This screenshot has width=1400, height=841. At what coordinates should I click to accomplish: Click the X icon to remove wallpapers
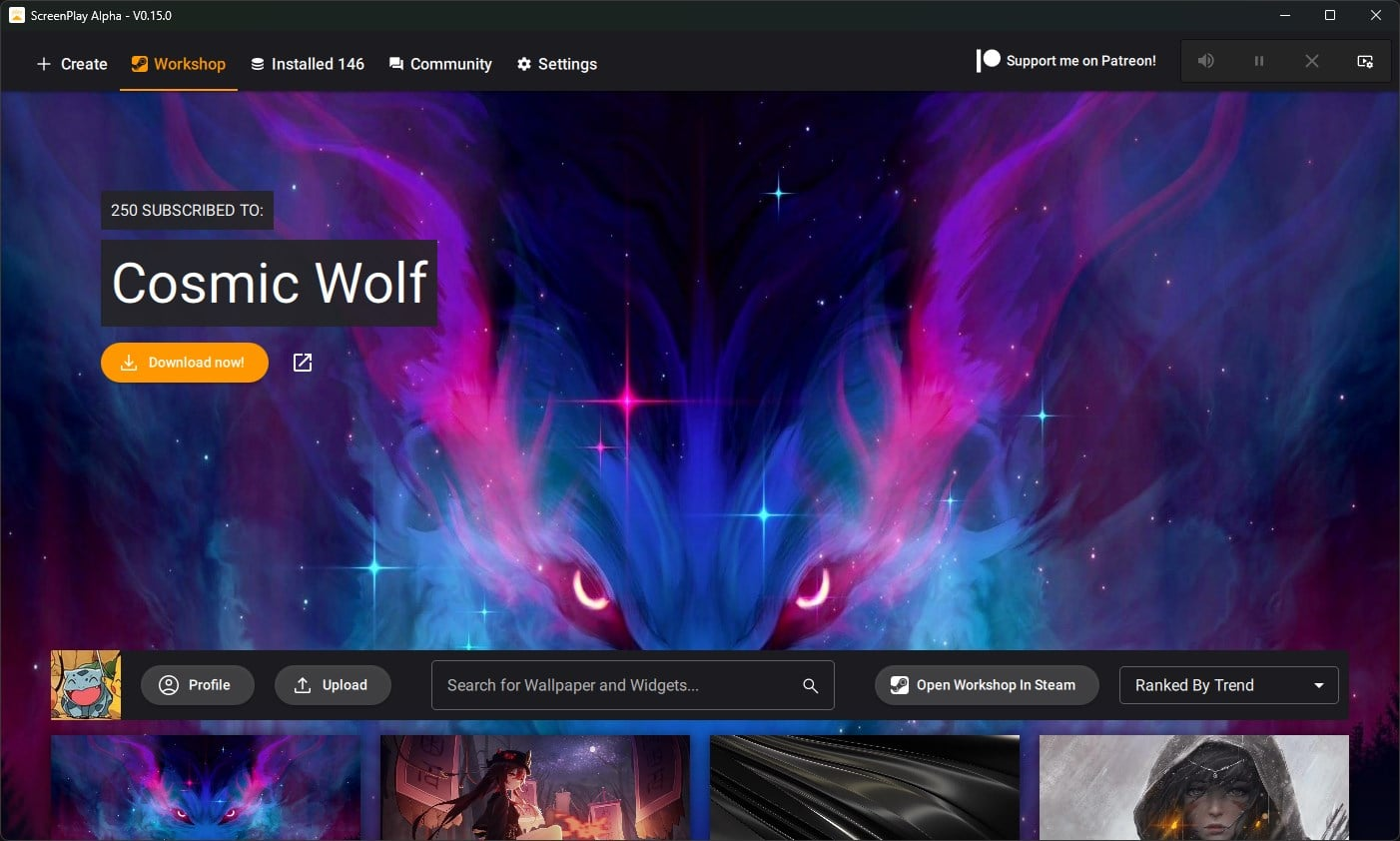pos(1312,61)
